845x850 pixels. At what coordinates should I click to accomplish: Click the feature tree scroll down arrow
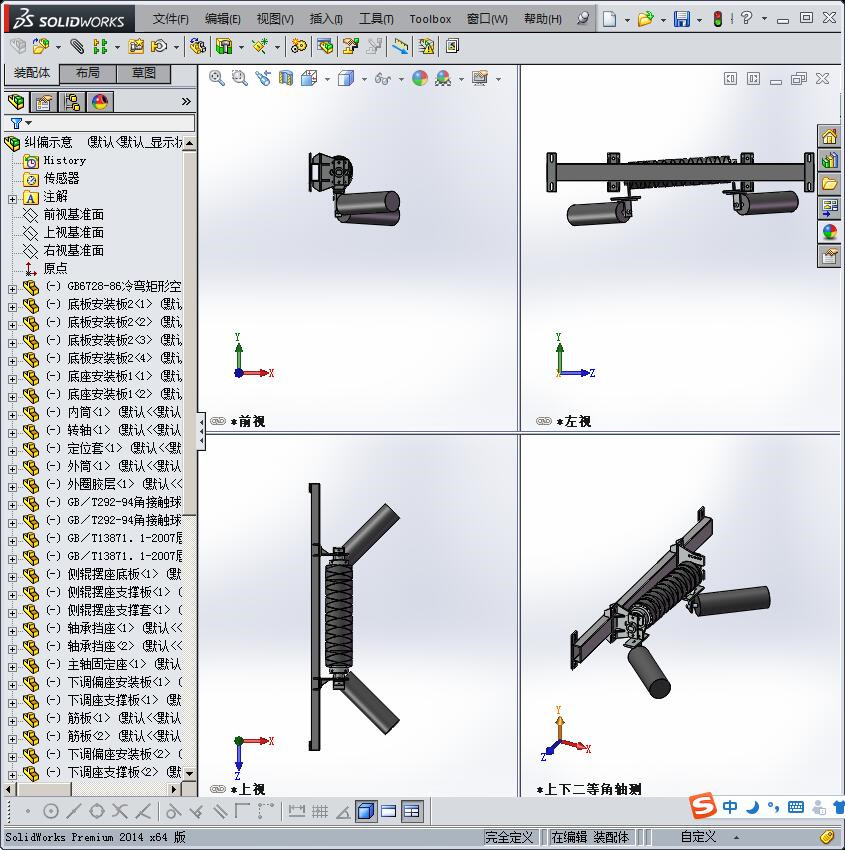point(189,773)
